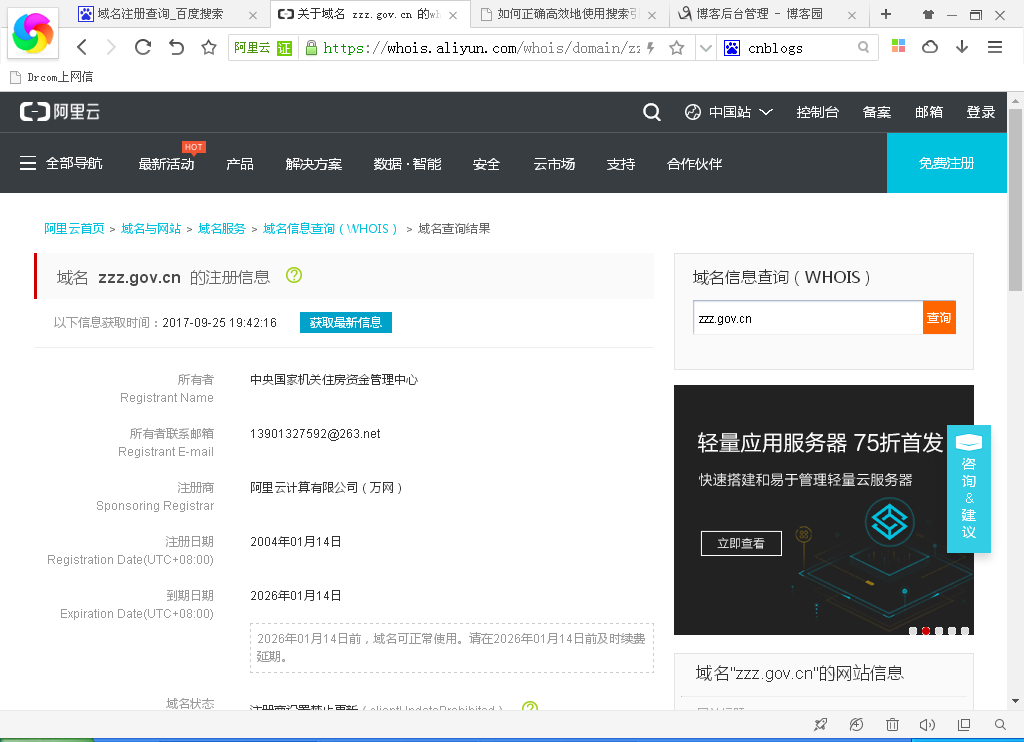Open the 最新活动 menu item

point(167,164)
